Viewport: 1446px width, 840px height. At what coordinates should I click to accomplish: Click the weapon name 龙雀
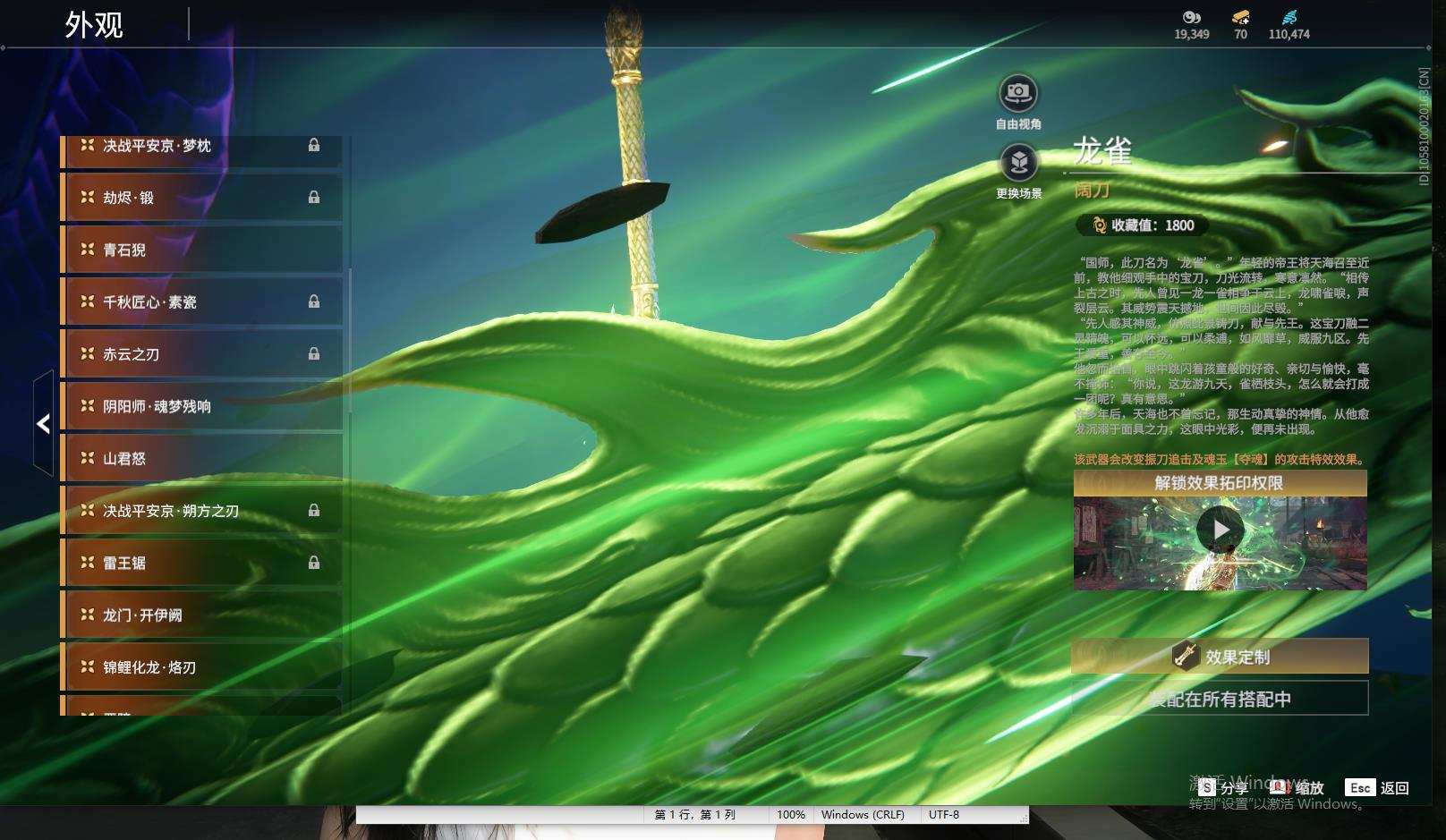pos(1102,150)
